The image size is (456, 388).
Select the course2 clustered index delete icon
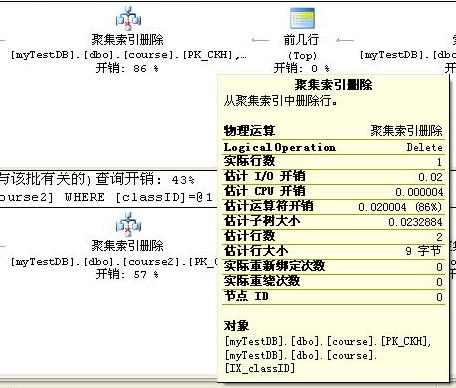(128, 224)
